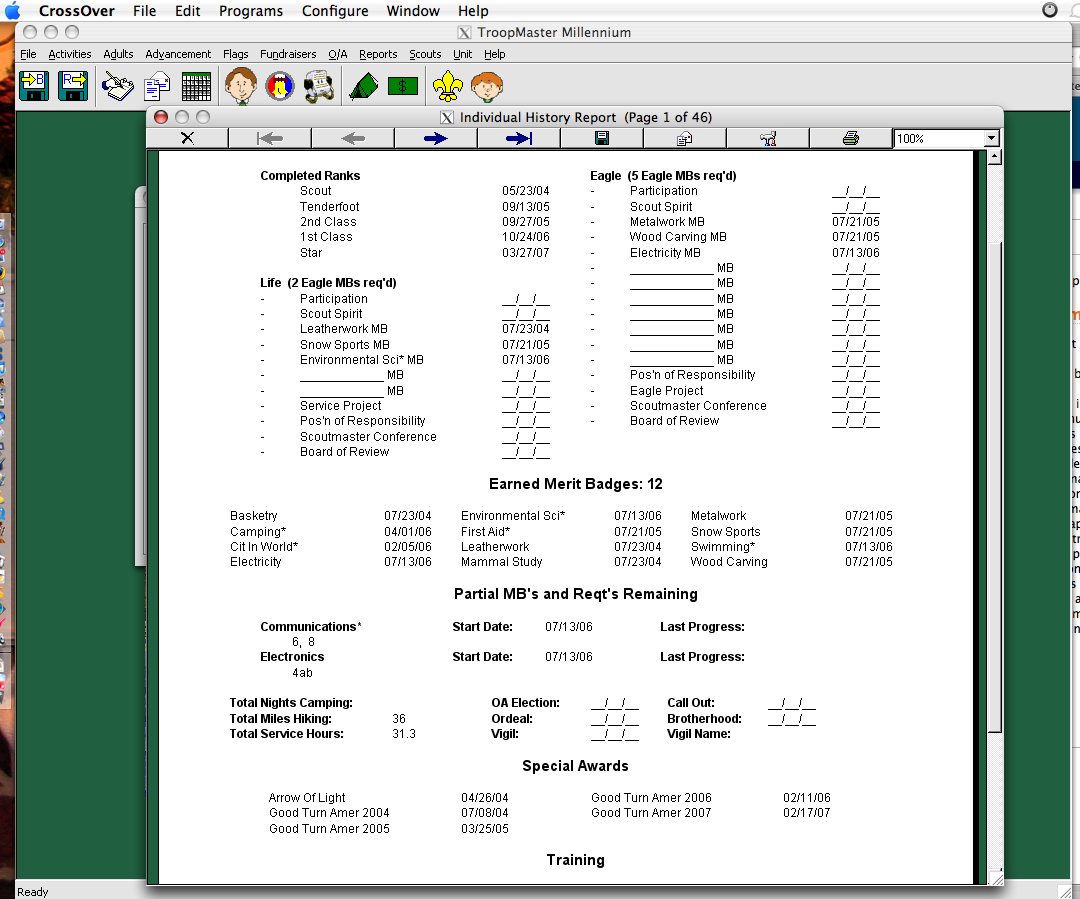Open the envelope mail-merge toolbar icon
1080x899 pixels.
coord(156,86)
